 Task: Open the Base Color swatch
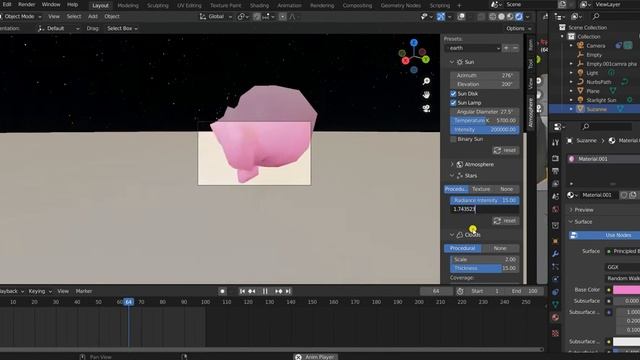(627, 290)
